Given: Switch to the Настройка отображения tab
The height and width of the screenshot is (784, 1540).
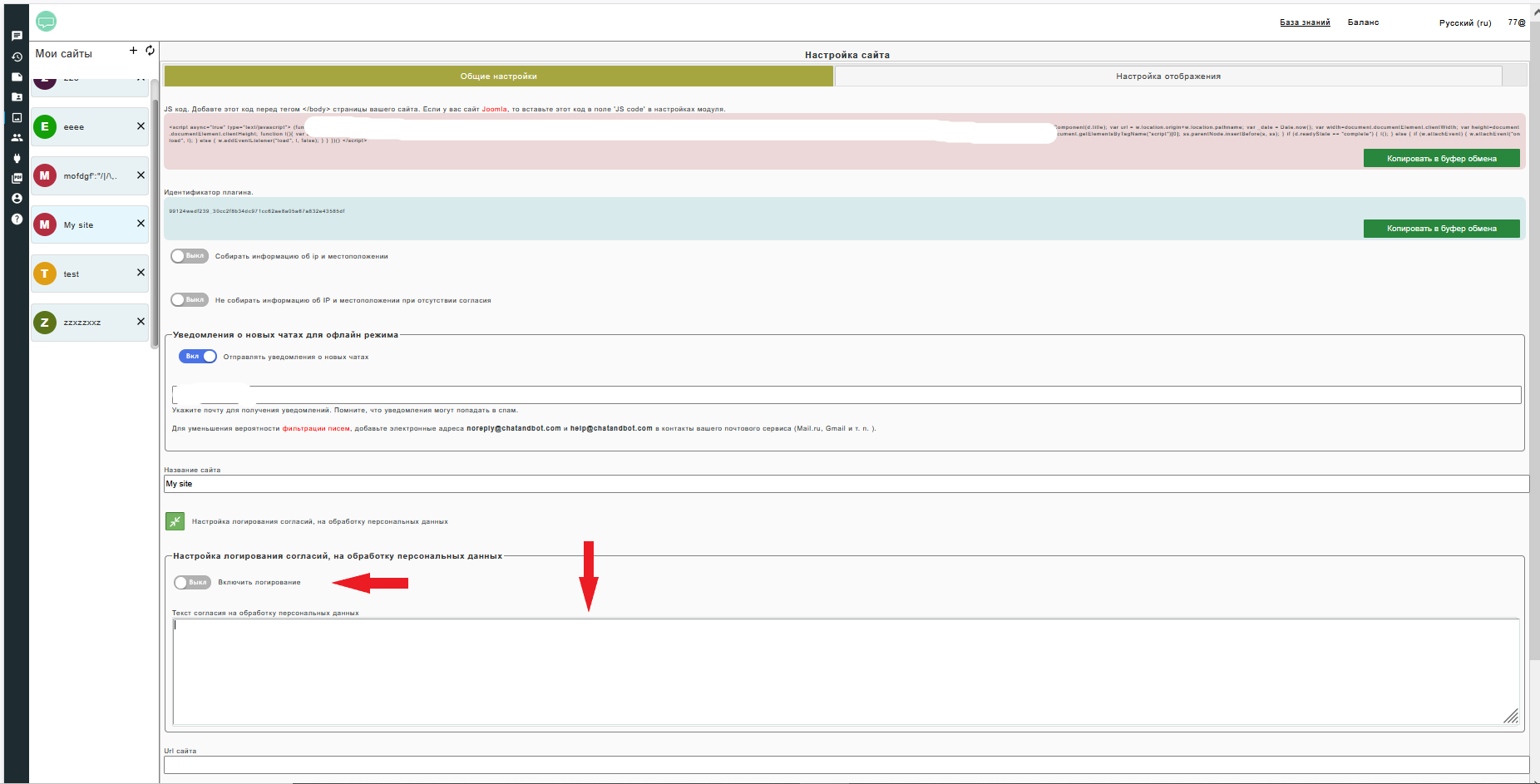Looking at the screenshot, I should (1167, 76).
